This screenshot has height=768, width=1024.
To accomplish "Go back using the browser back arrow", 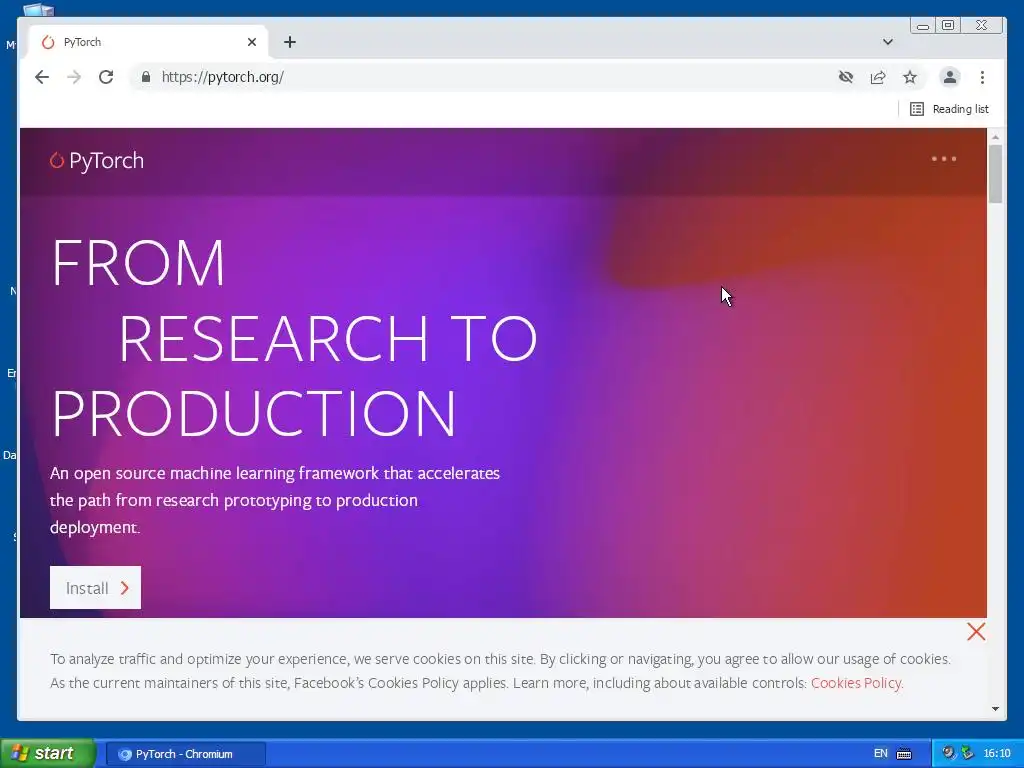I will pos(42,77).
